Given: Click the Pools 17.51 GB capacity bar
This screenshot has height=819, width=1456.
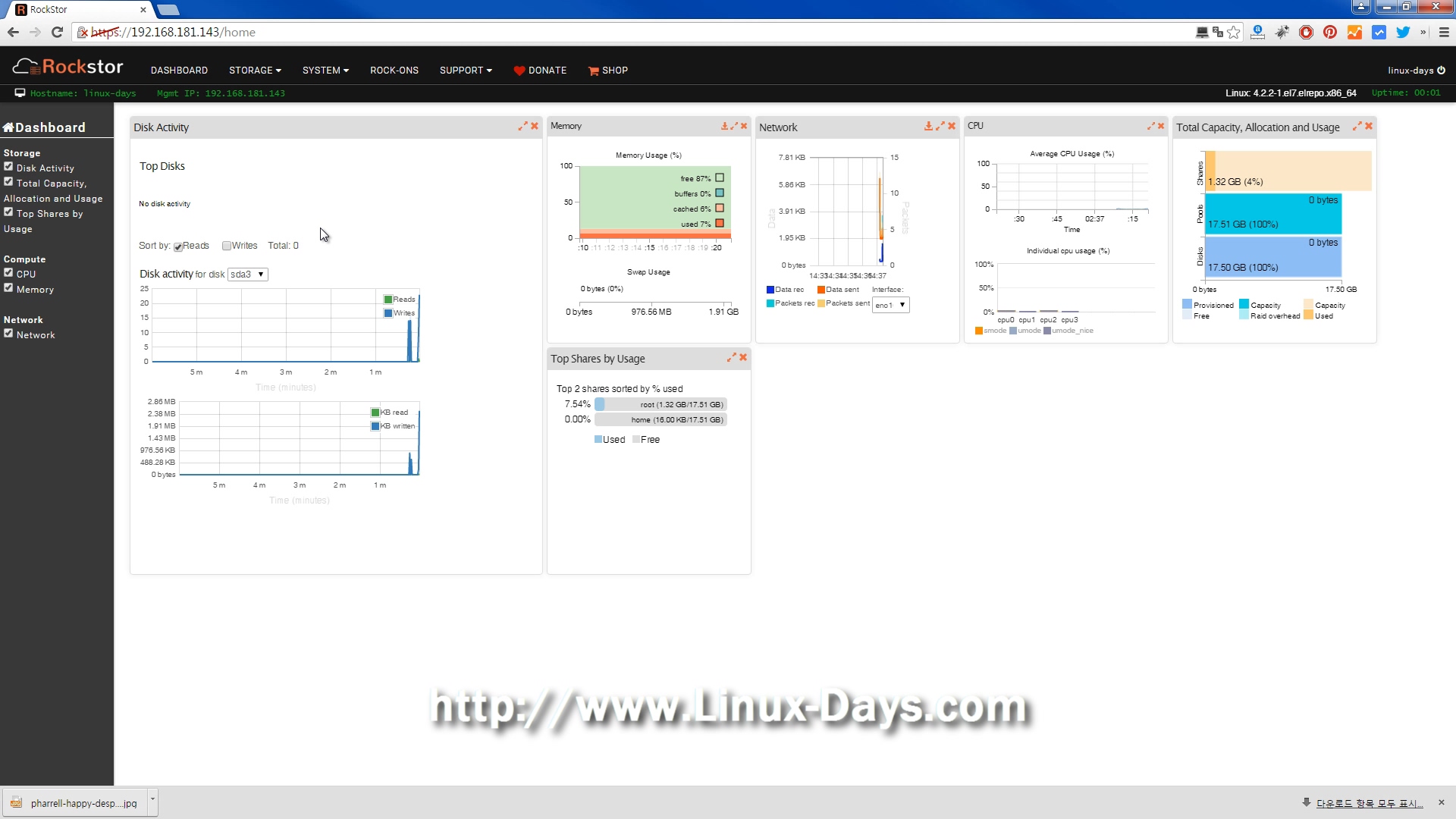Looking at the screenshot, I should point(1272,214).
